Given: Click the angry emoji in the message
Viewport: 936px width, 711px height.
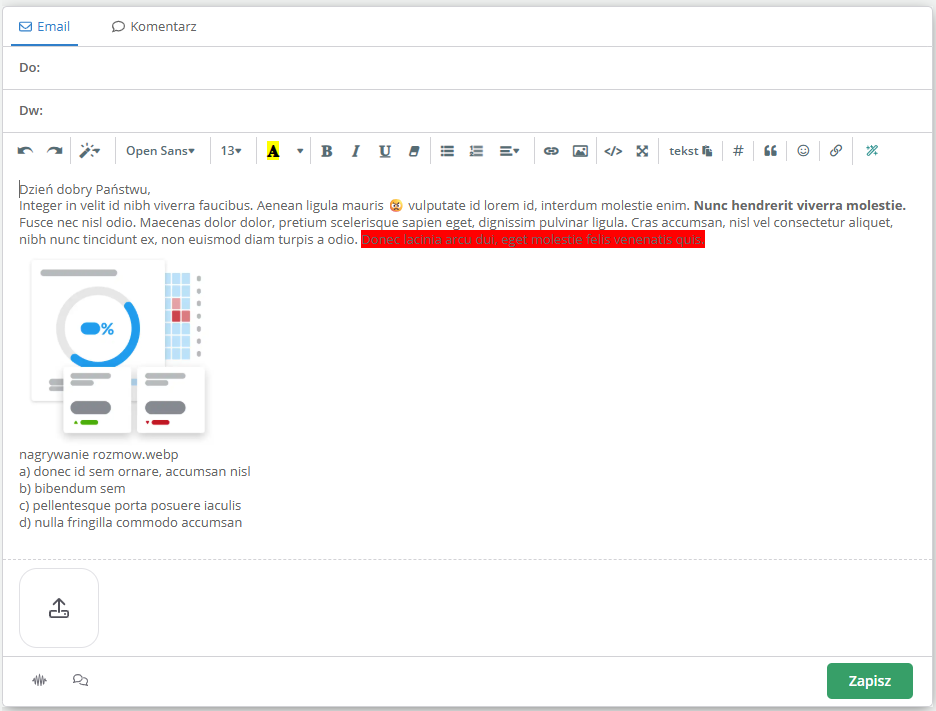Looking at the screenshot, I should (396, 205).
